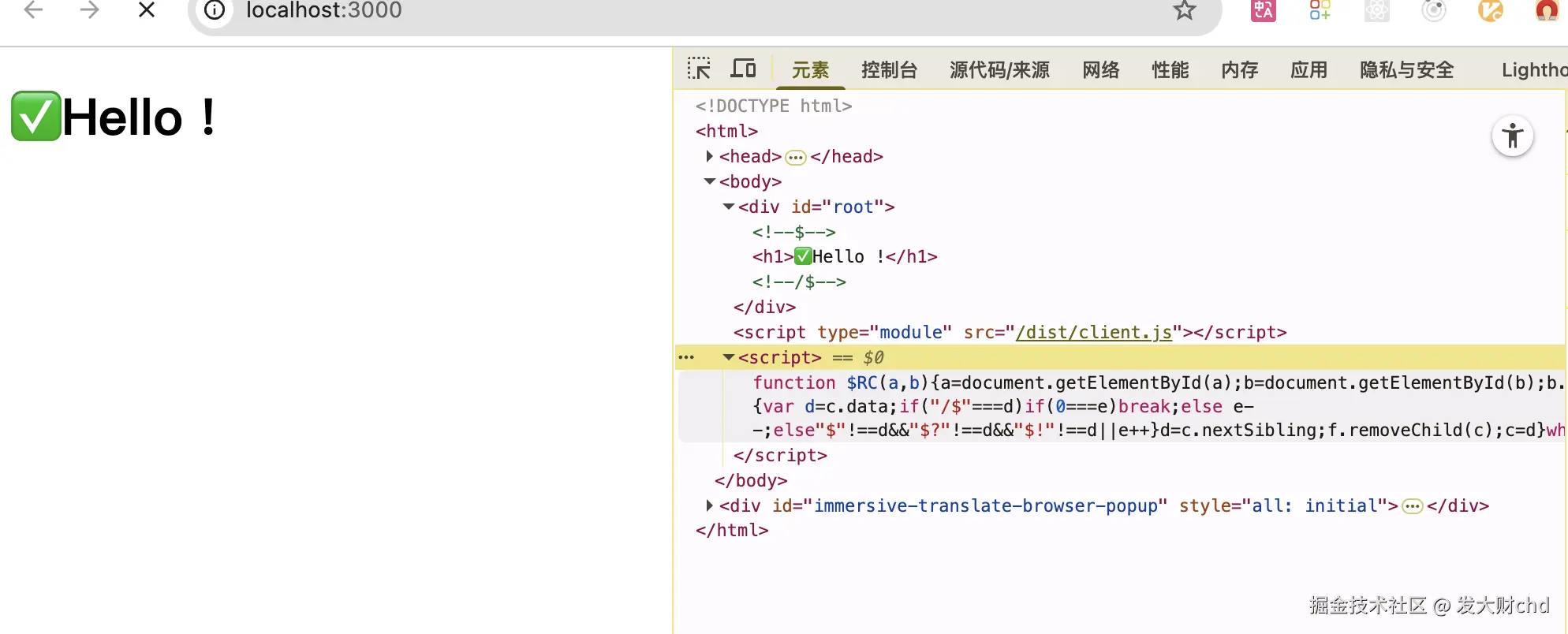The height and width of the screenshot is (634, 1568).
Task: Open the red magnet extension icon
Action: (1547, 9)
